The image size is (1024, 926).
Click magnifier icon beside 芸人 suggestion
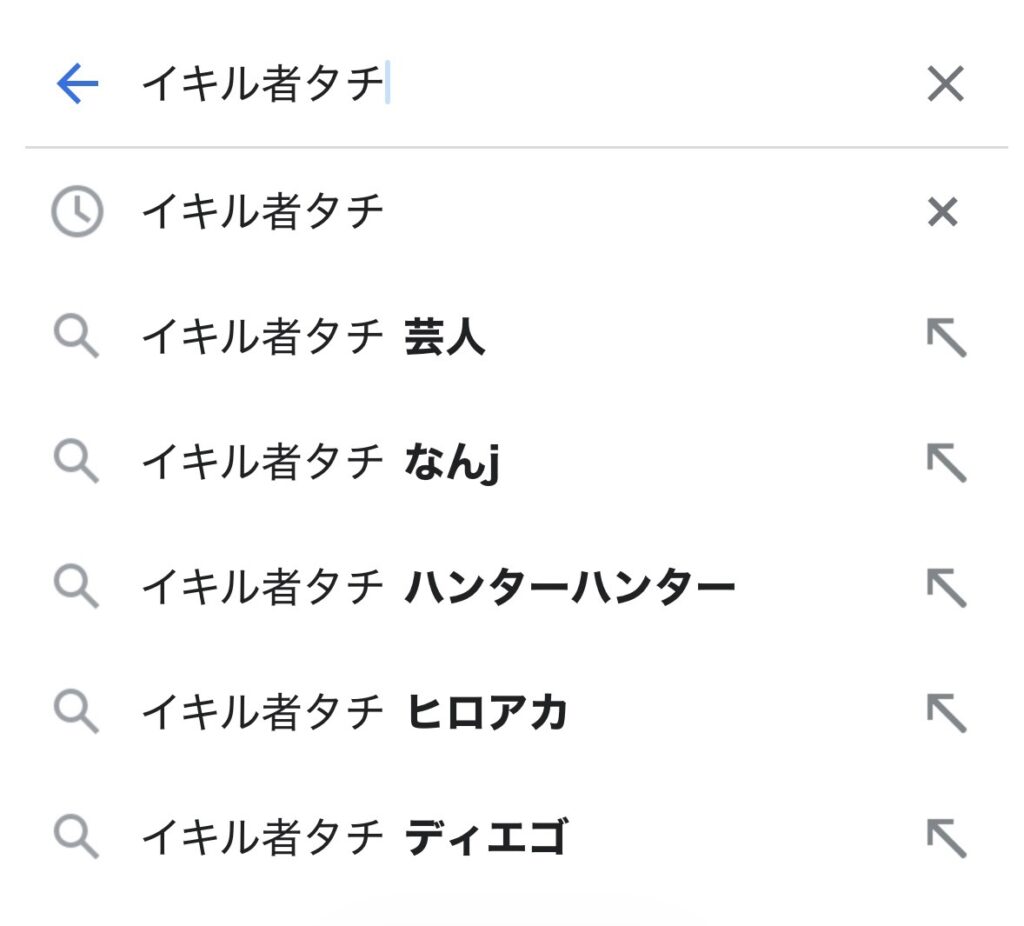[76, 339]
